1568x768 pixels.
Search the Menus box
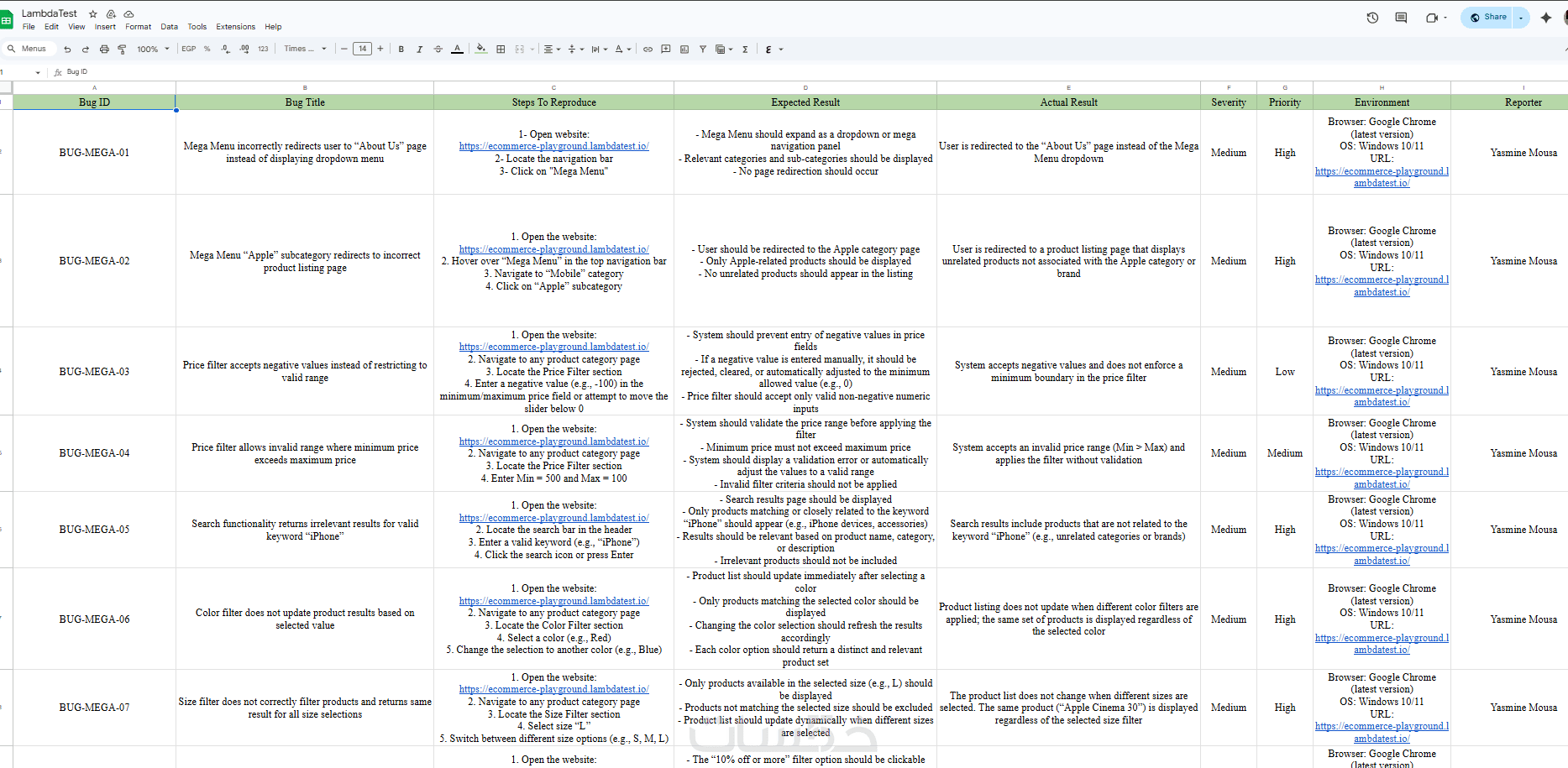[x=30, y=49]
